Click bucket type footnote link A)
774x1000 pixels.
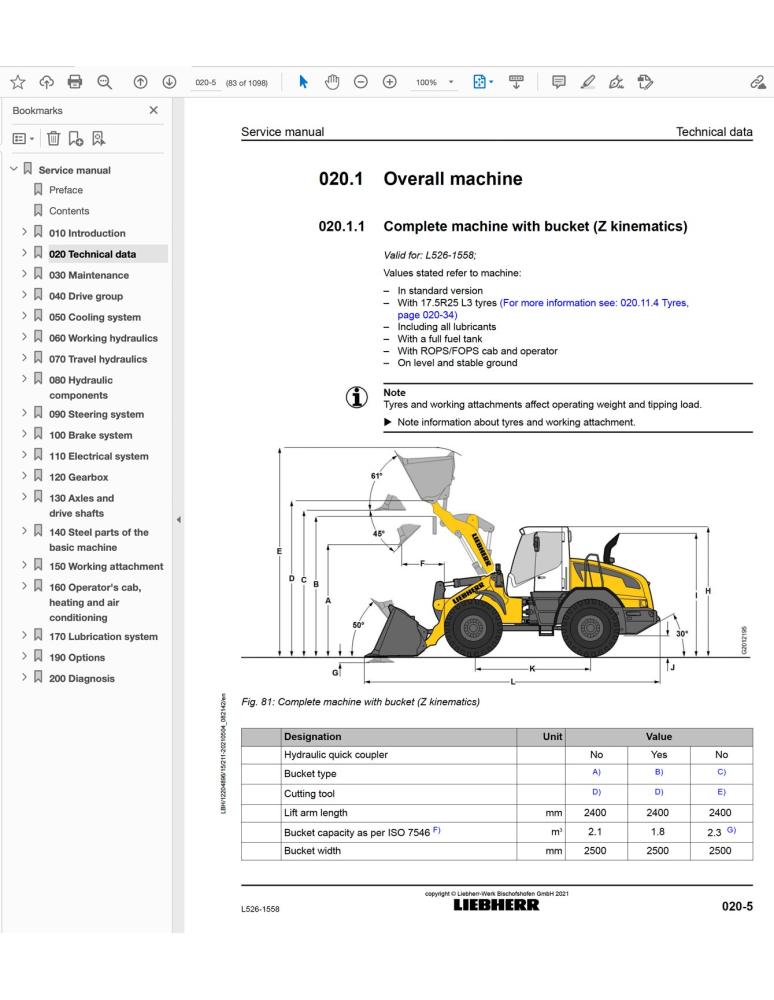(596, 772)
